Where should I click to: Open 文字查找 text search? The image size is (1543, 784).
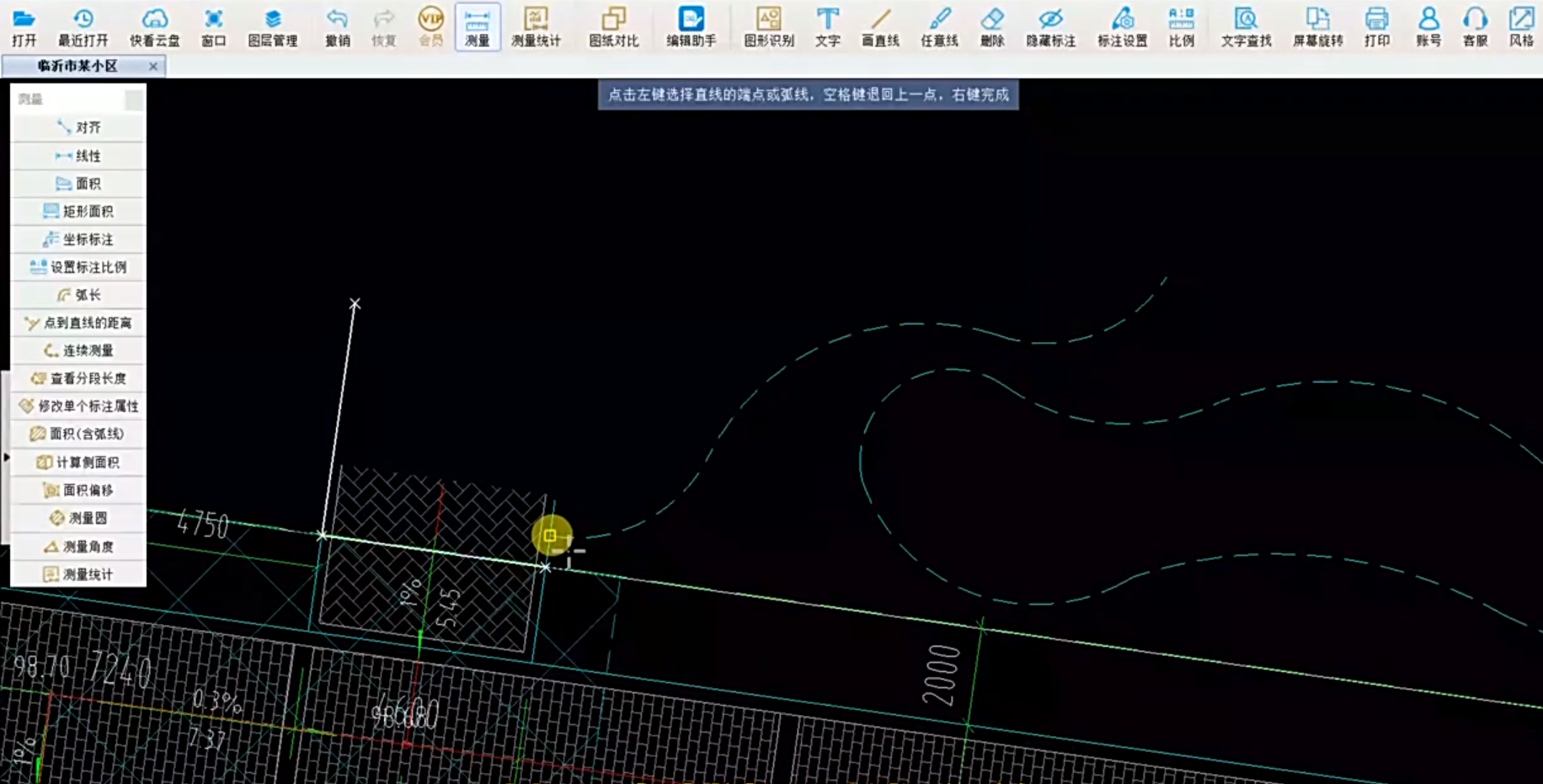tap(1246, 26)
